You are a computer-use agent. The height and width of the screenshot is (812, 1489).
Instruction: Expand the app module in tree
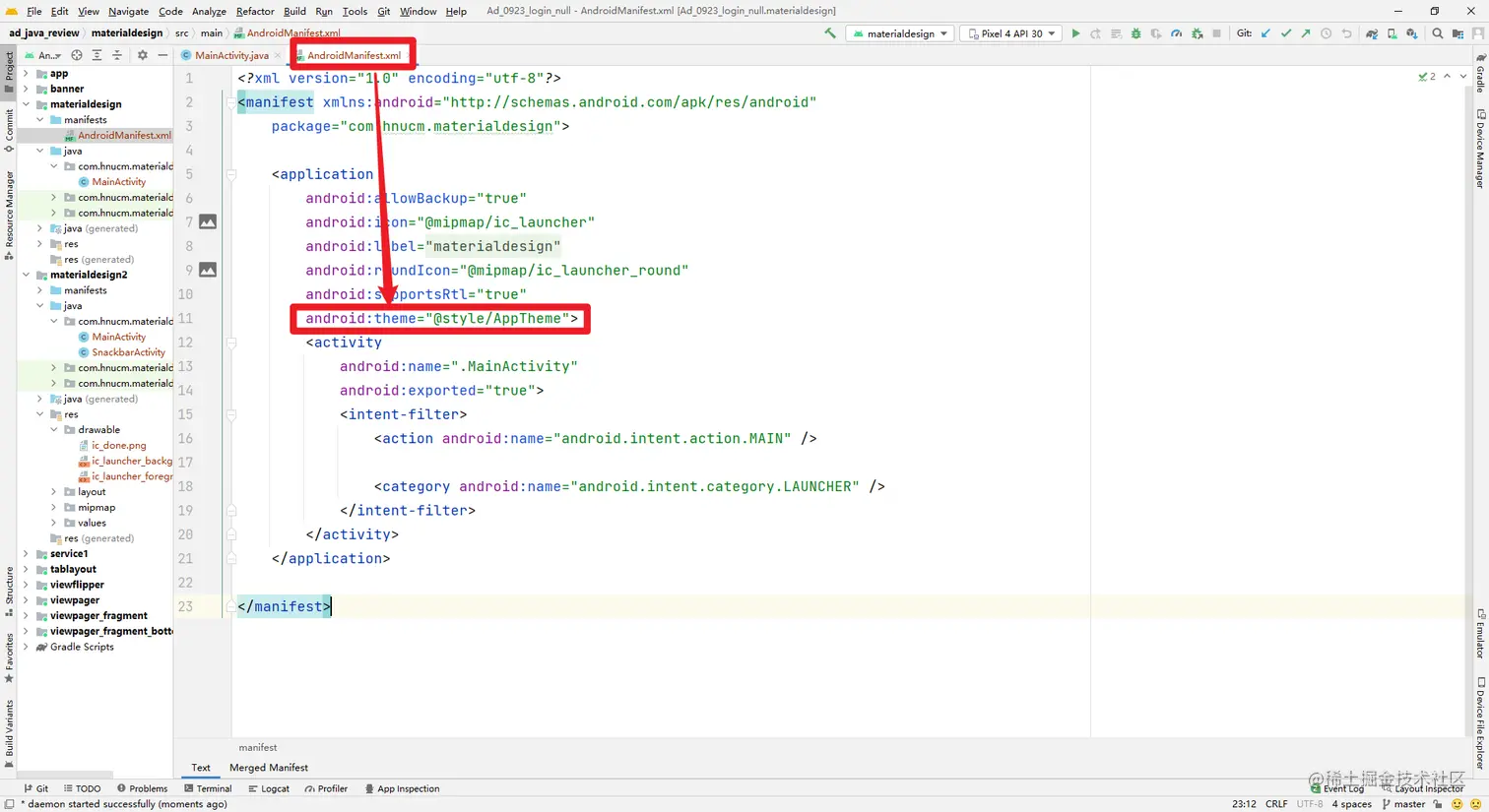27,74
